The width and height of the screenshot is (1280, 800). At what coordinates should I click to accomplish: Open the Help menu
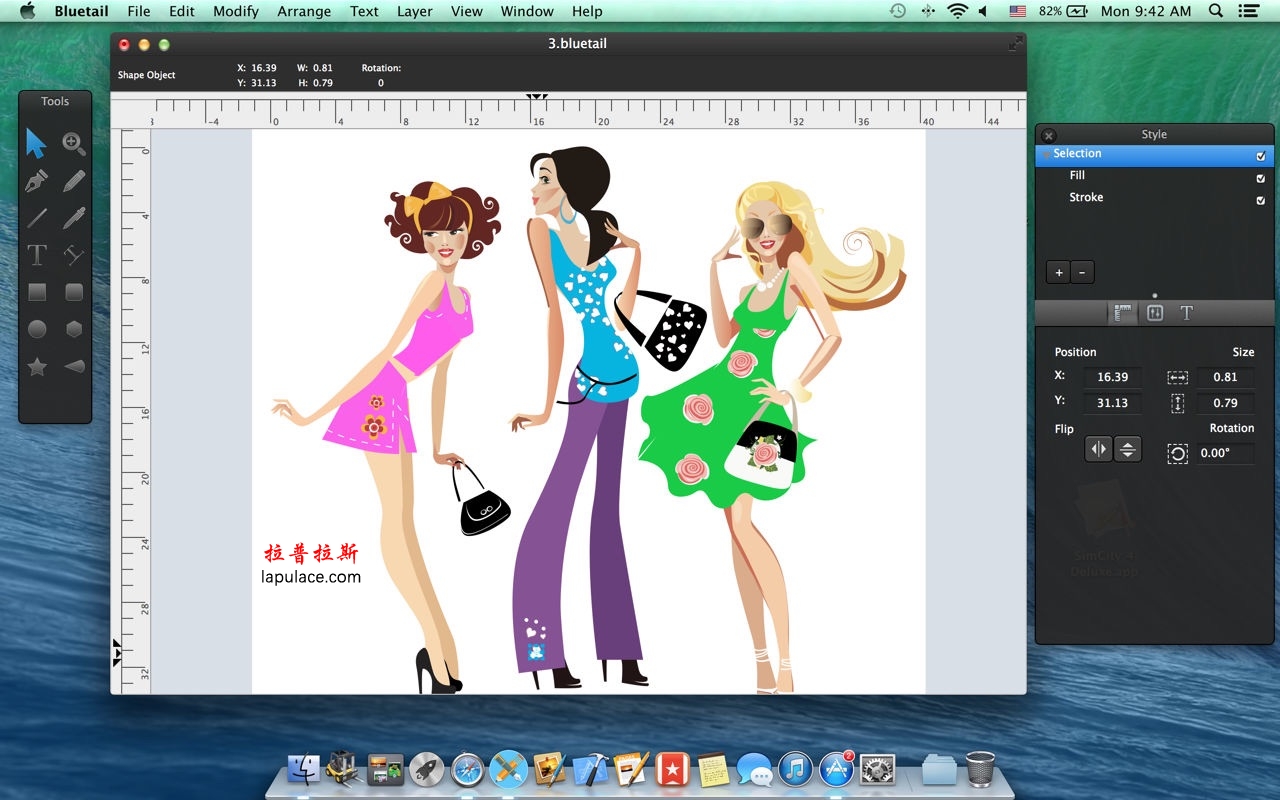(x=587, y=11)
